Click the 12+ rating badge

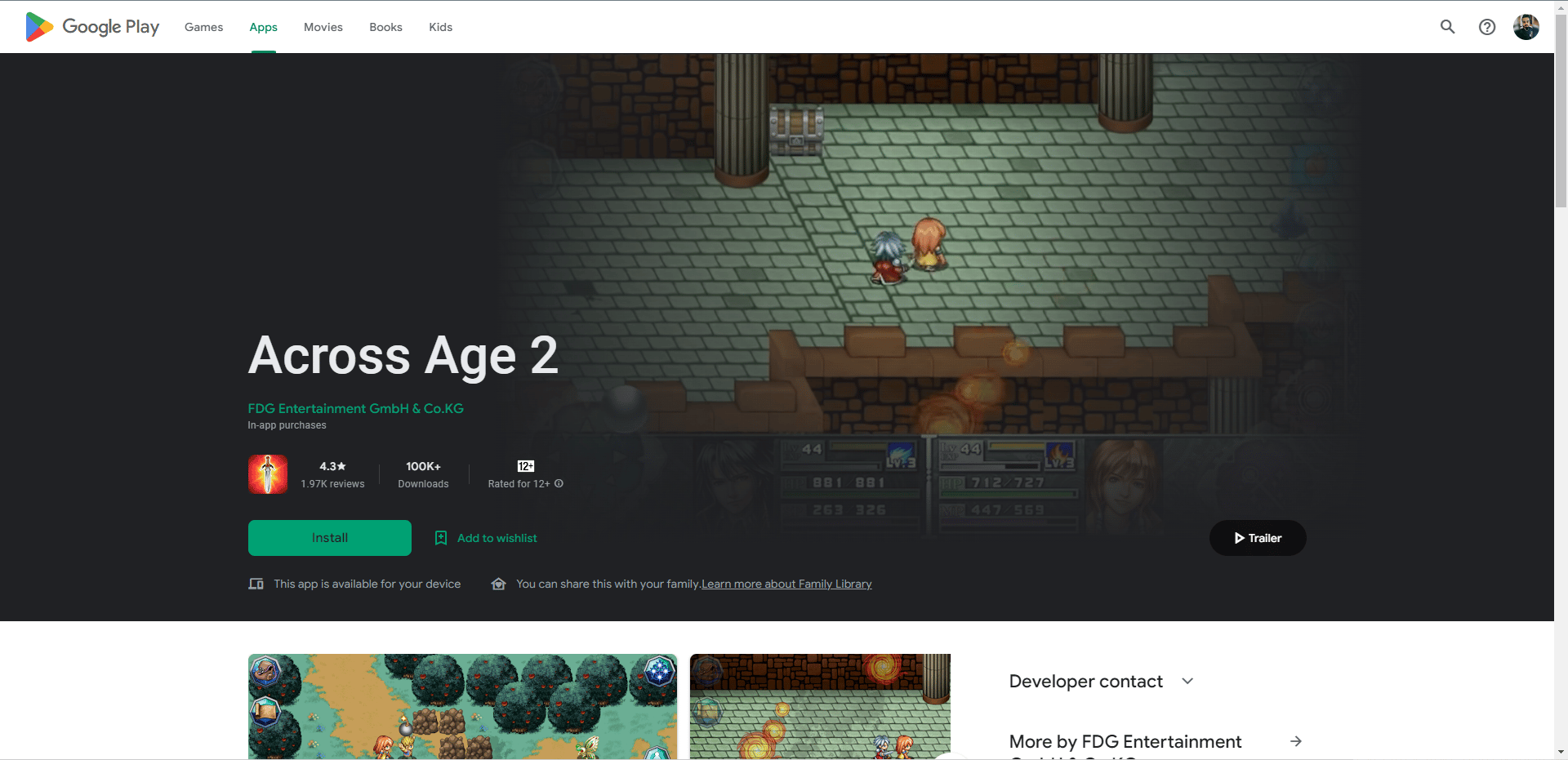[526, 466]
